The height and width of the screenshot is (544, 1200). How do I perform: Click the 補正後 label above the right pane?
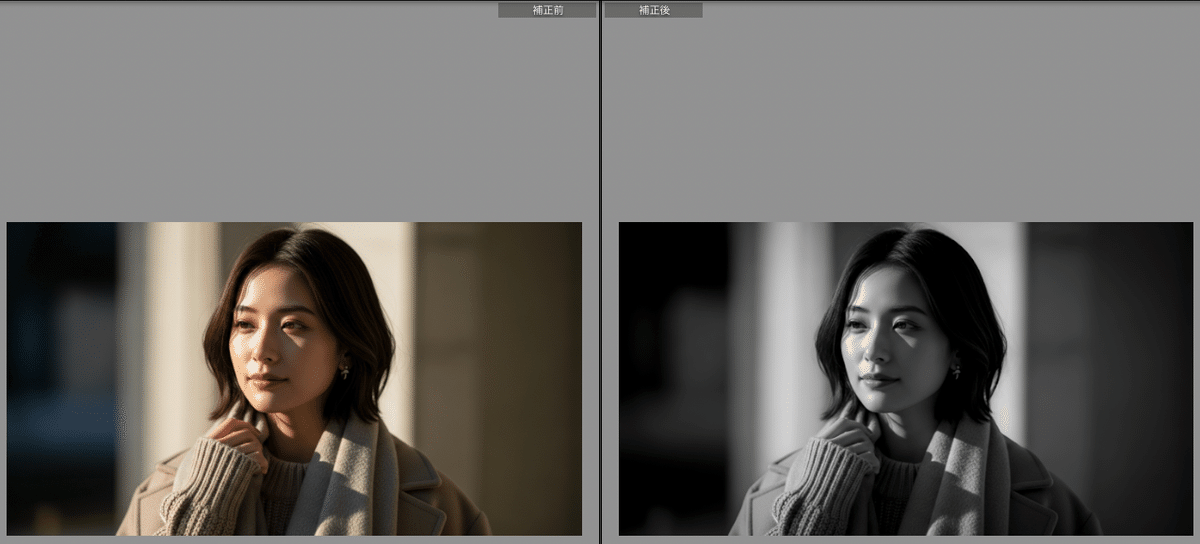point(653,10)
